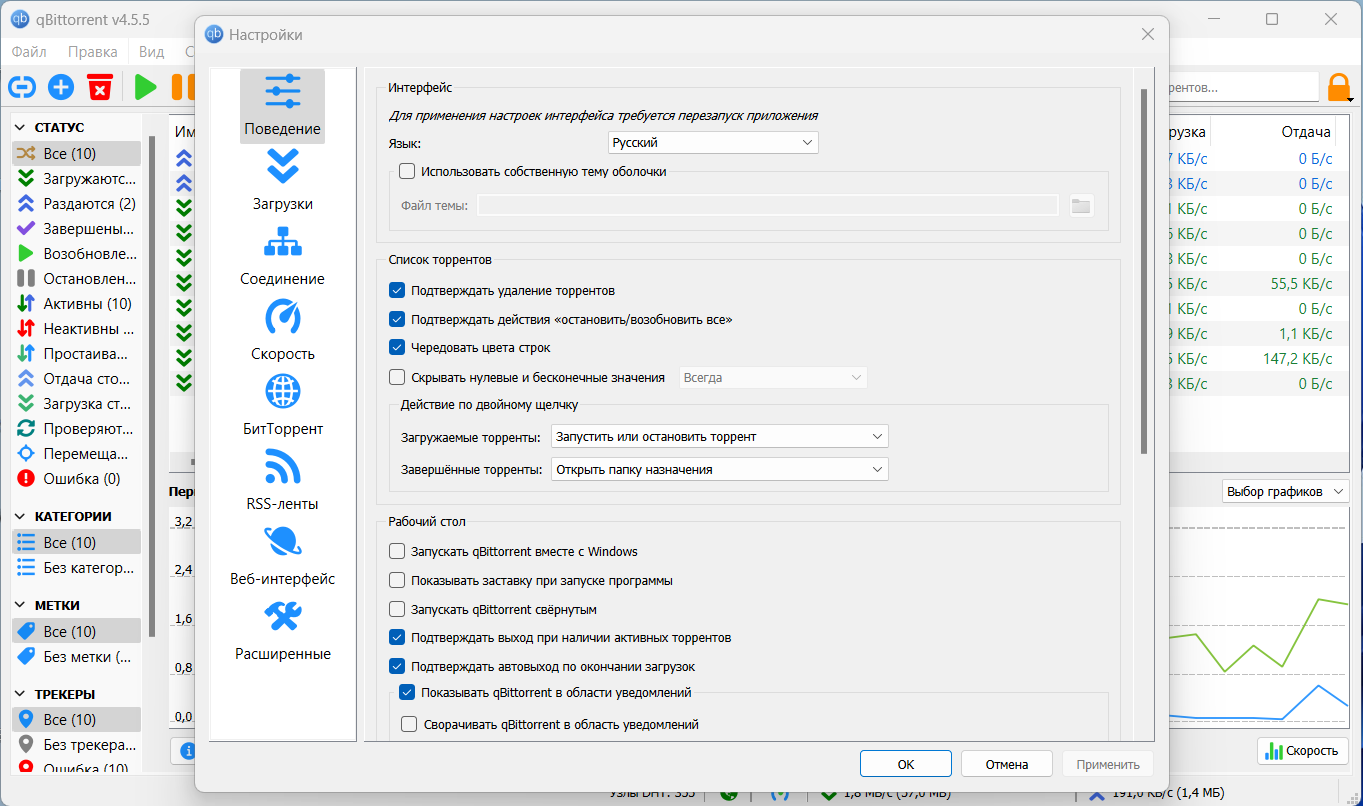Click the Скорость button in main window

click(1303, 751)
